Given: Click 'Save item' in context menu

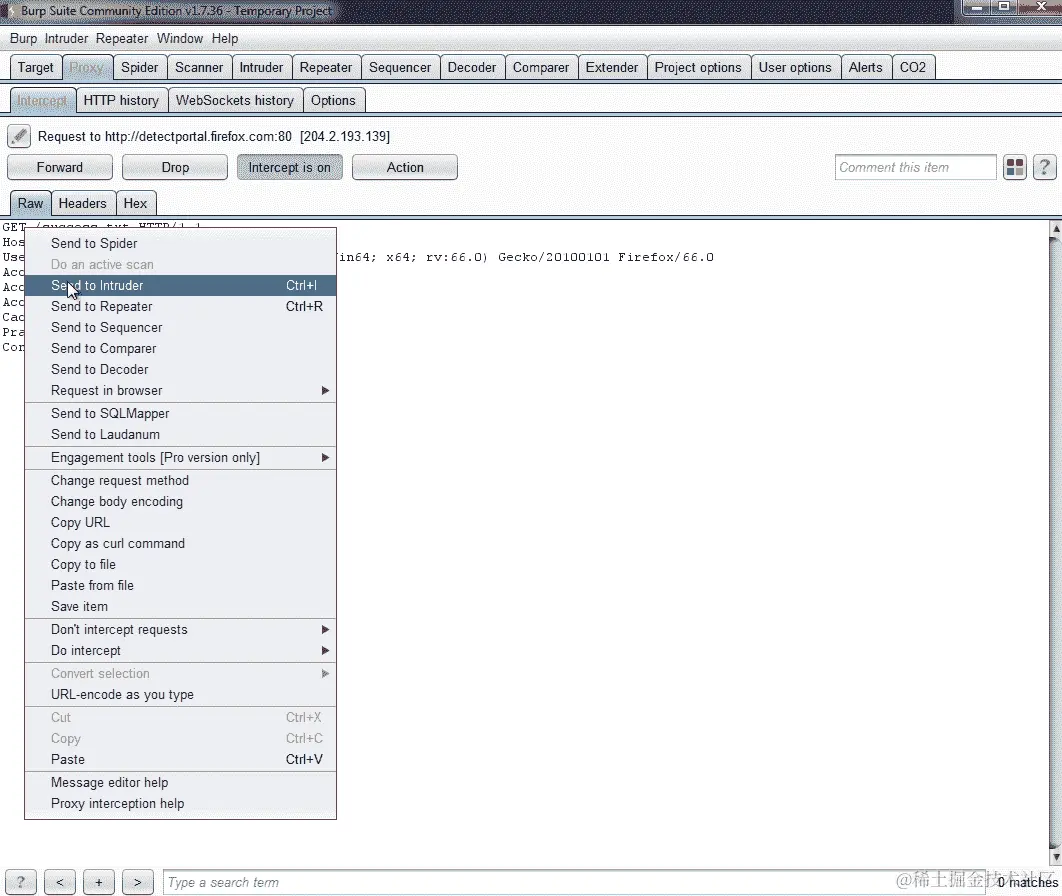Looking at the screenshot, I should [180, 606].
